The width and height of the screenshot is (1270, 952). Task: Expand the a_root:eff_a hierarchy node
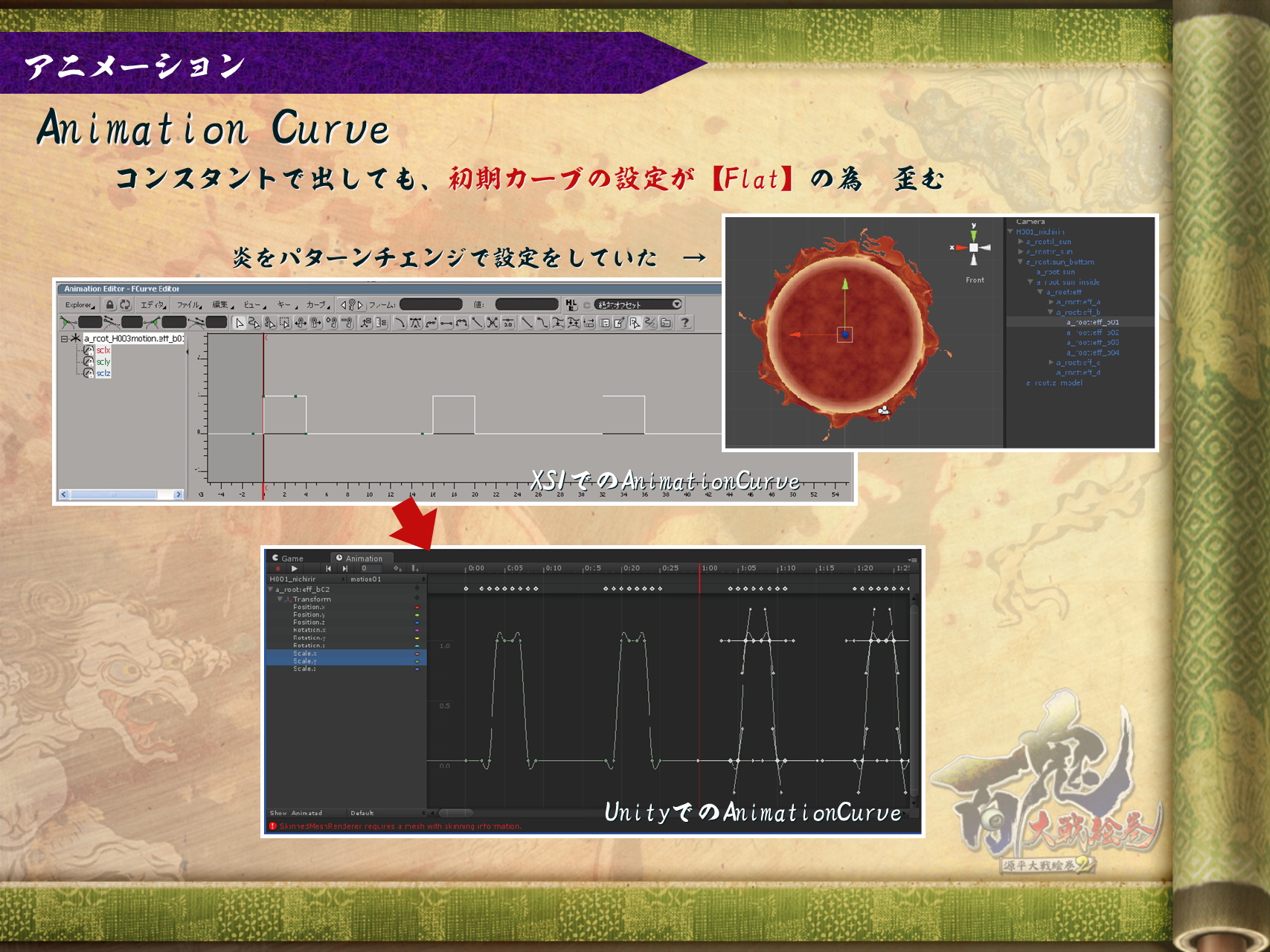1051,302
